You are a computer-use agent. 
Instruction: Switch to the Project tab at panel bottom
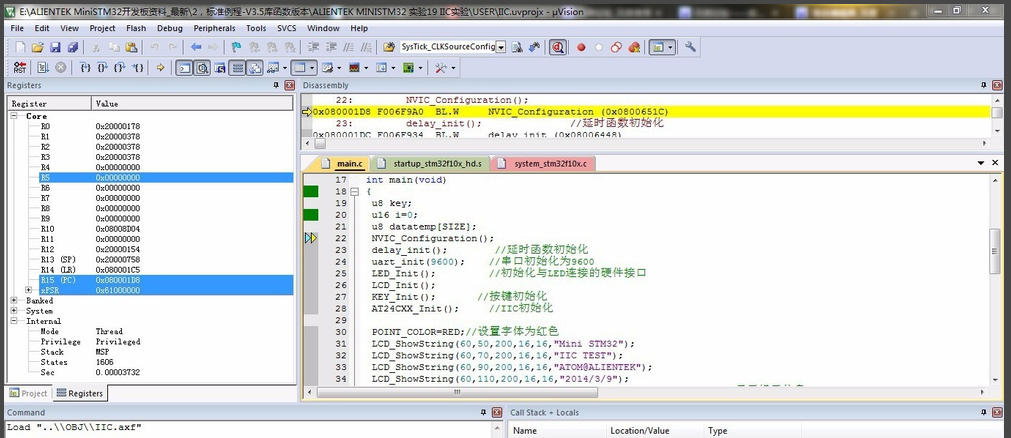(28, 393)
